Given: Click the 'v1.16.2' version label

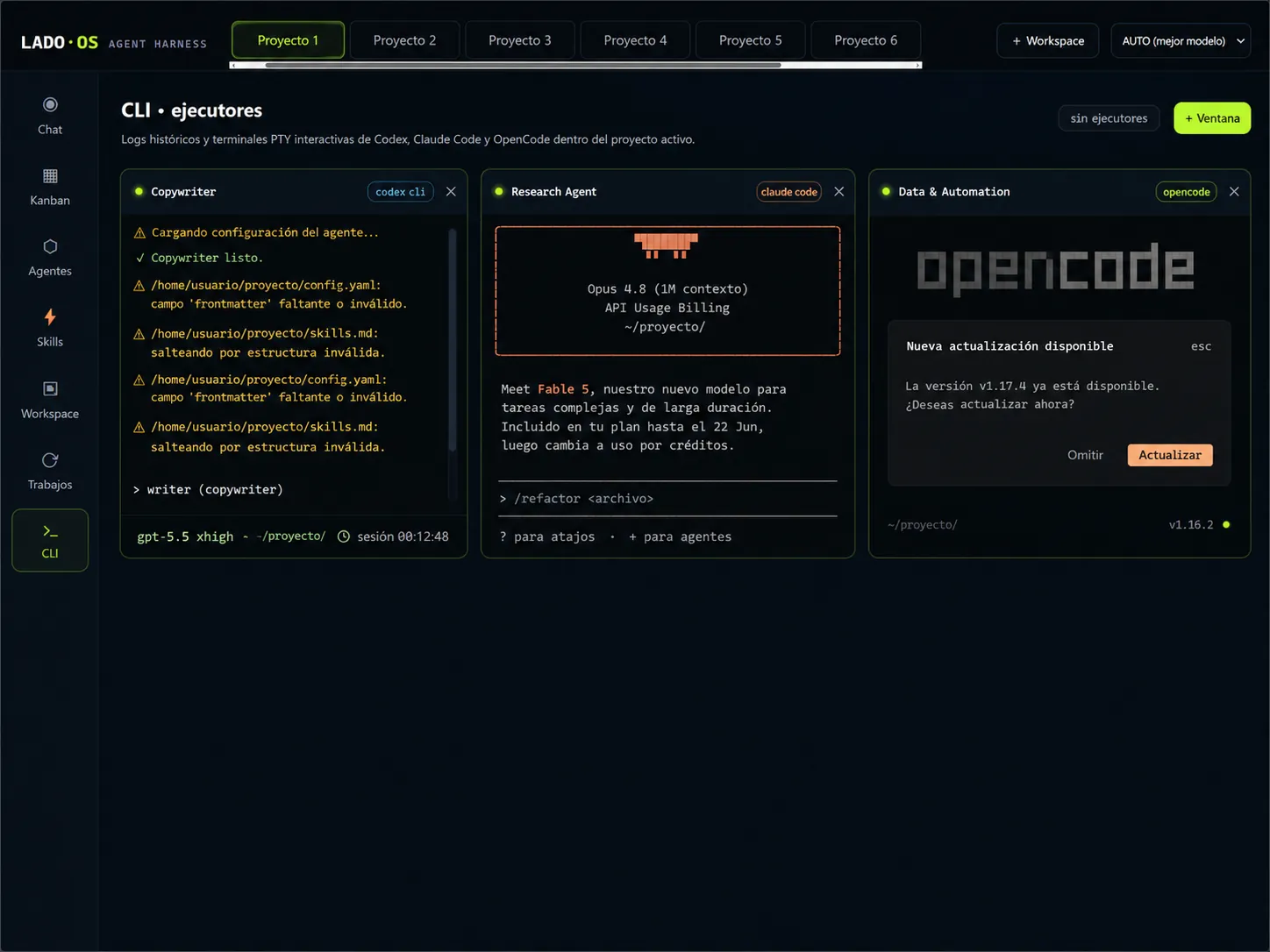Looking at the screenshot, I should coord(1191,525).
